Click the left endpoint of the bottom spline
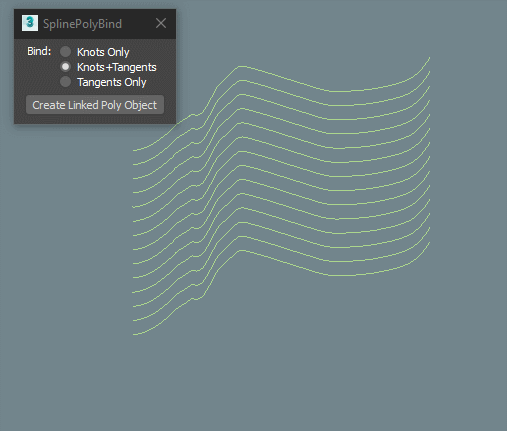The width and height of the screenshot is (507, 431). (x=134, y=334)
